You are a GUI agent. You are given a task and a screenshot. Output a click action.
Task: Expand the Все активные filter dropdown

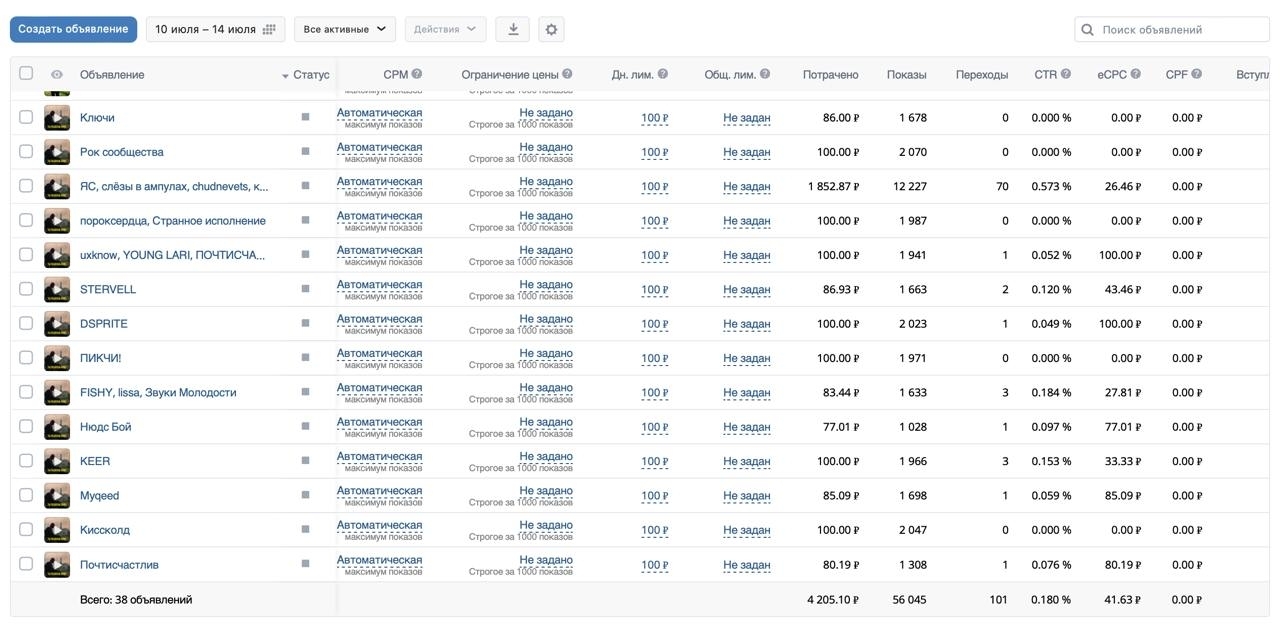[345, 29]
